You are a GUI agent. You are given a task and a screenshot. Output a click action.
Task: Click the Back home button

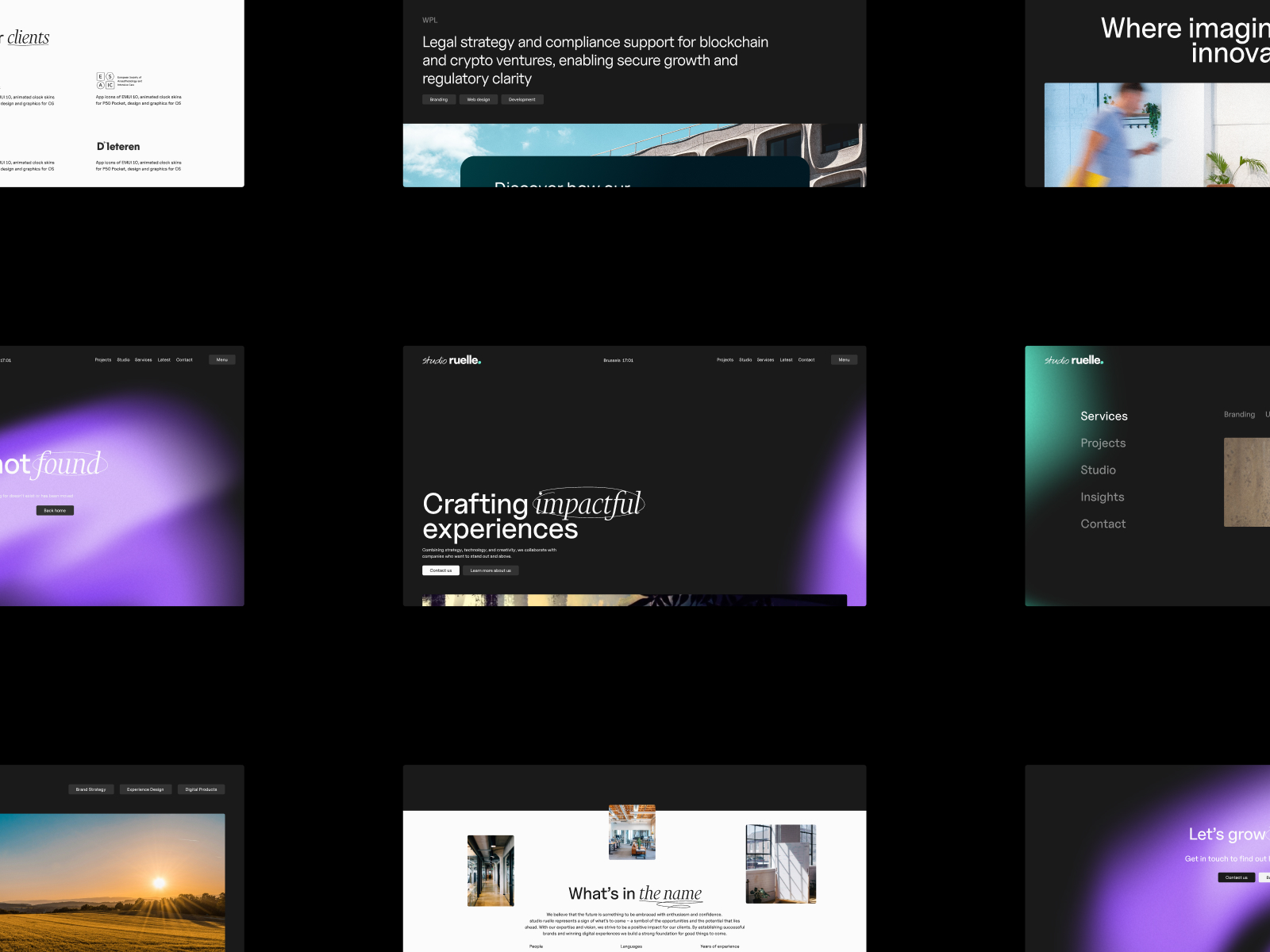55,511
